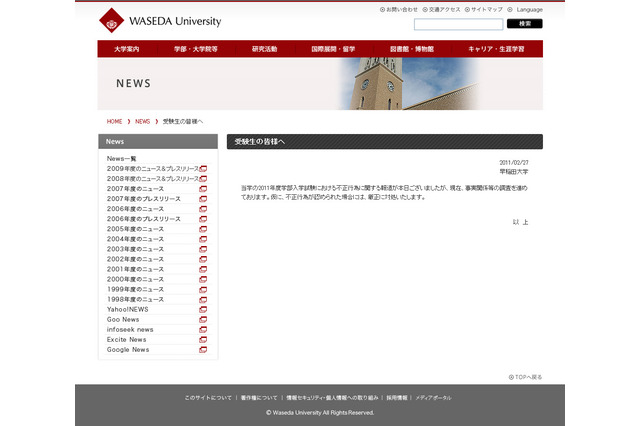
Task: Open the 国際展開・留学 menu
Action: click(333, 49)
